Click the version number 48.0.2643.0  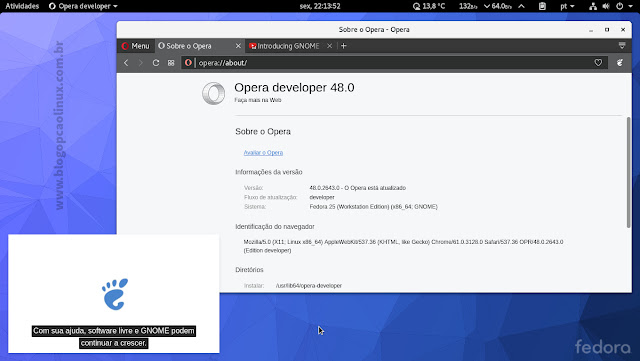324,188
